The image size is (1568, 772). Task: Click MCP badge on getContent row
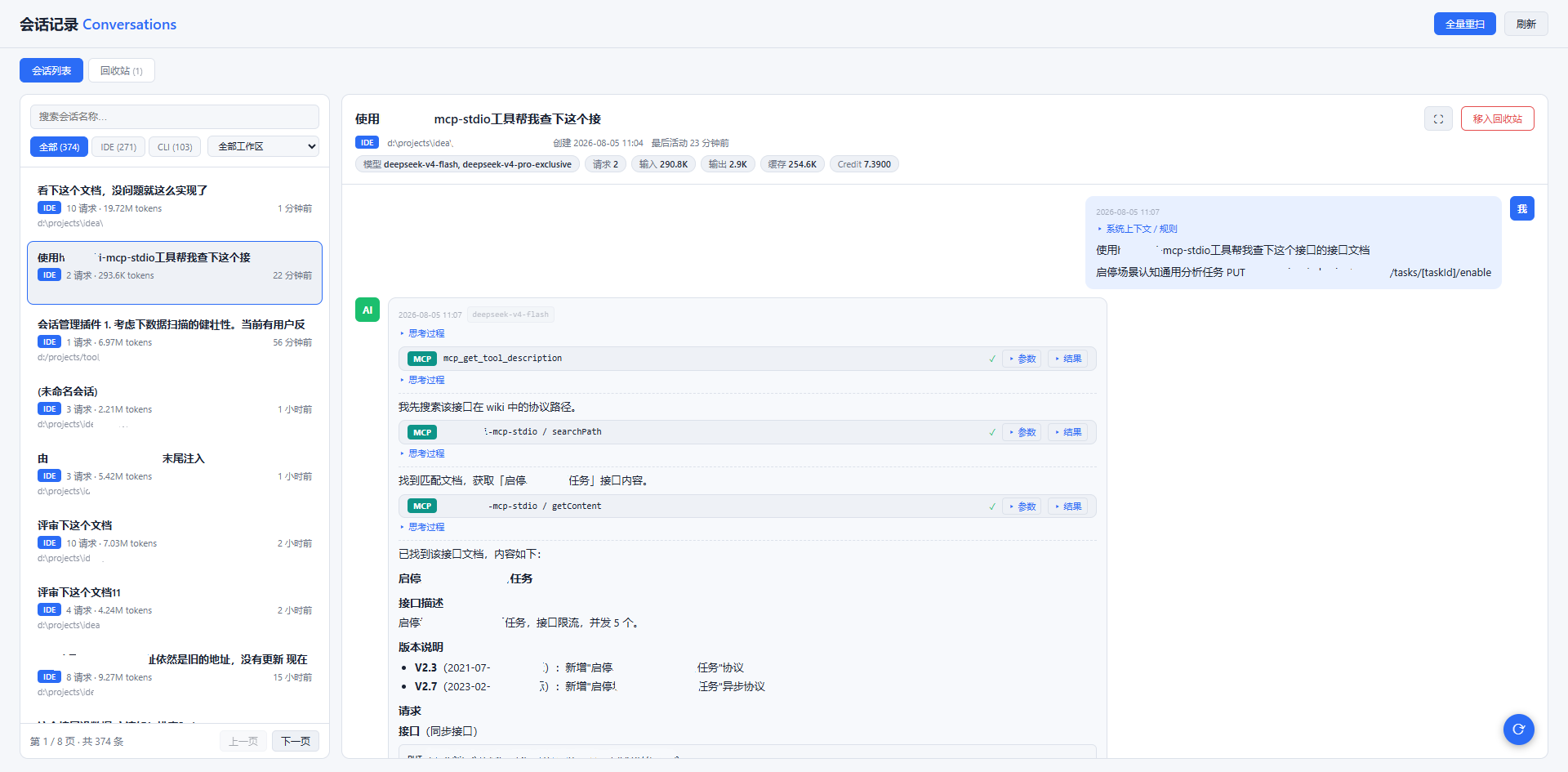click(422, 506)
